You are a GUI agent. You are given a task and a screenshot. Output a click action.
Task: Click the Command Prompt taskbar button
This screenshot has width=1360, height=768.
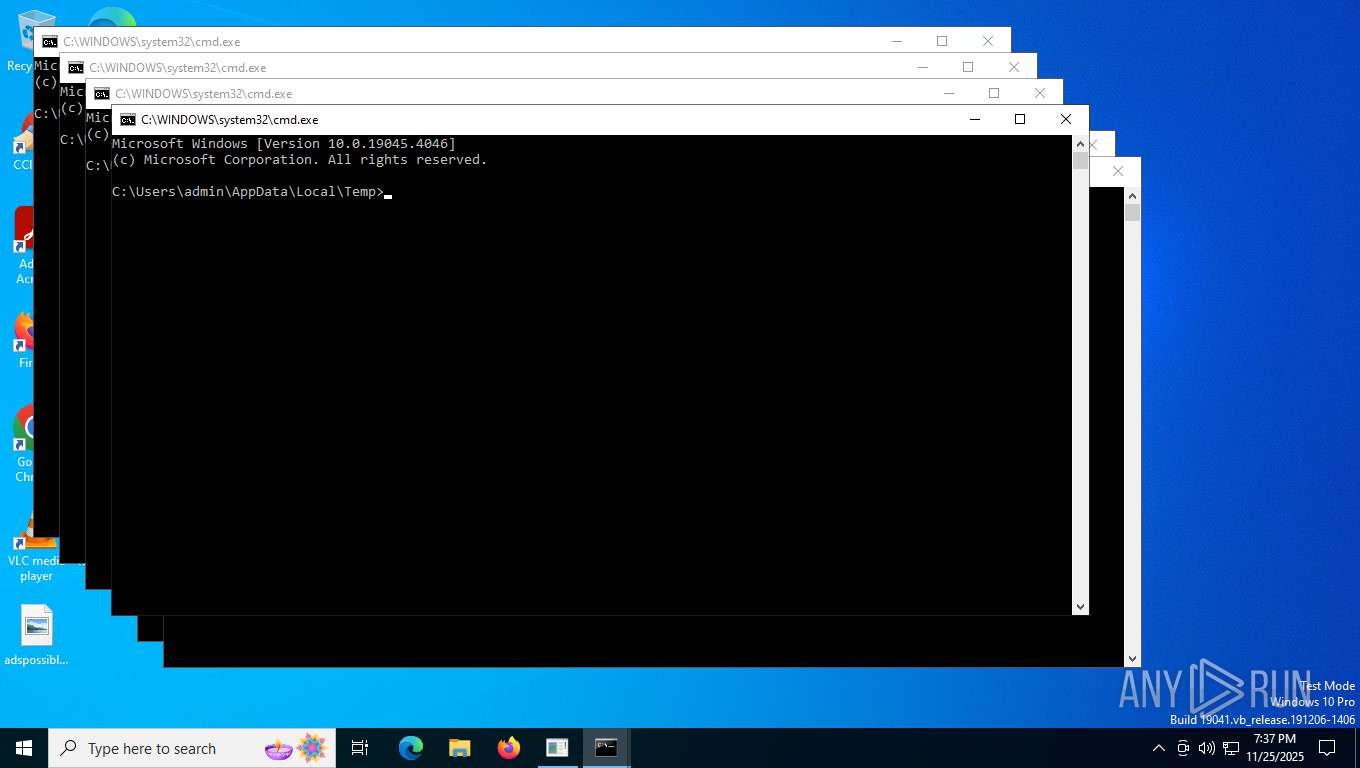[607, 748]
